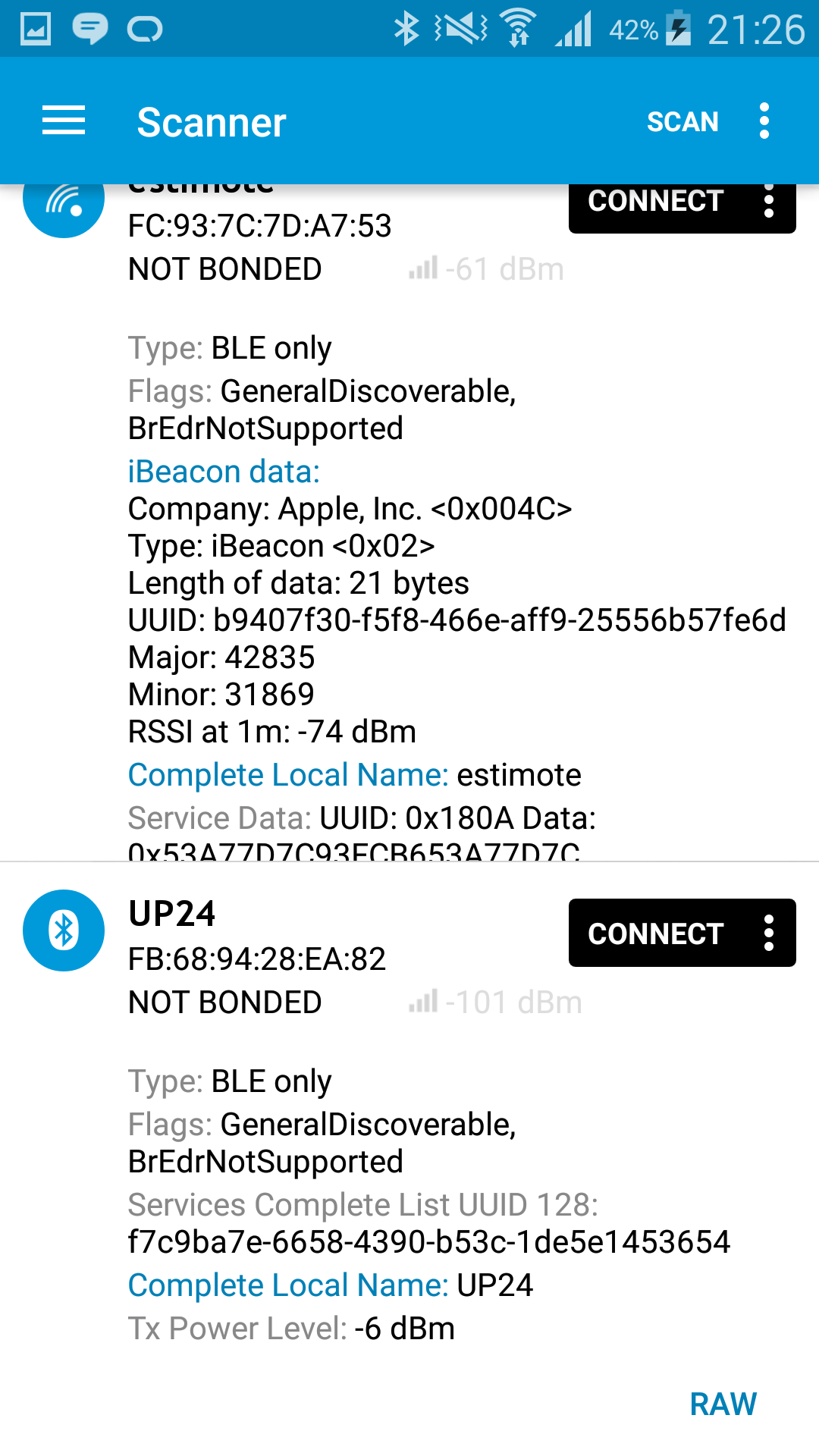This screenshot has height=1456, width=819.
Task: Tap the Scanner title in the toolbar
Action: coord(212,122)
